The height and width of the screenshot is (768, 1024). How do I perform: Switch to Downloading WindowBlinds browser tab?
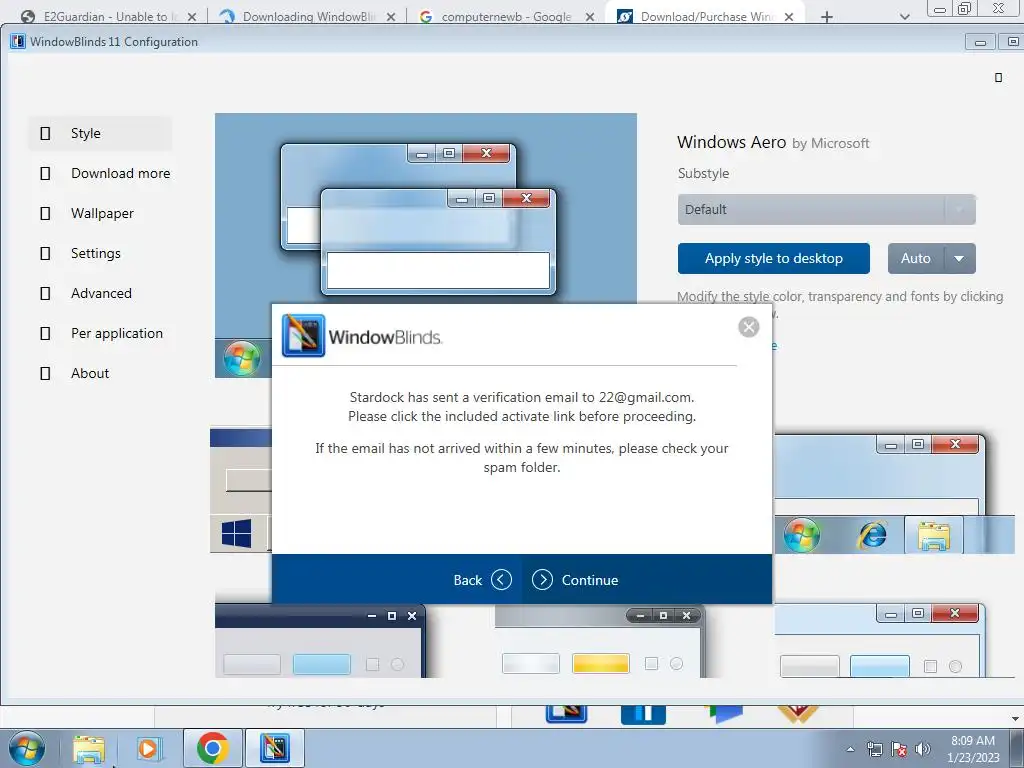(x=307, y=16)
